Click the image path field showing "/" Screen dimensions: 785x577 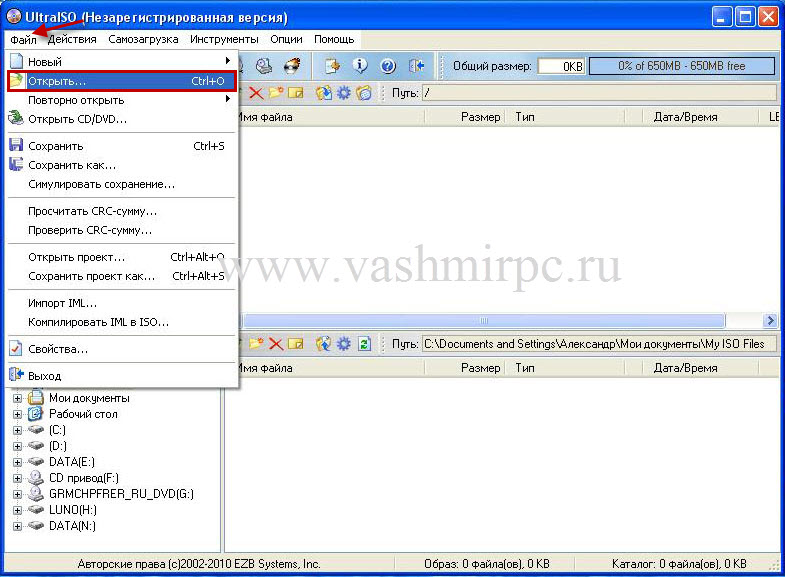point(599,93)
